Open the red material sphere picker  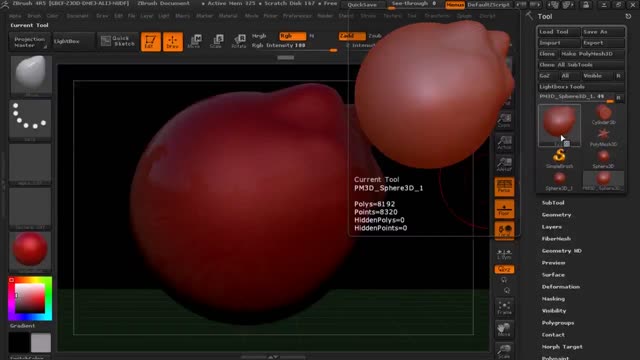tap(30, 251)
